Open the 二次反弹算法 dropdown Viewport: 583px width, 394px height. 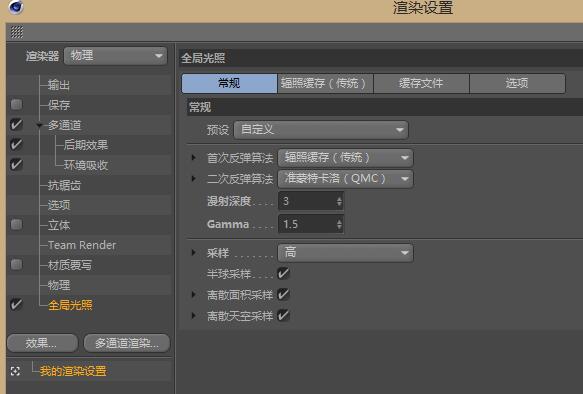point(345,179)
